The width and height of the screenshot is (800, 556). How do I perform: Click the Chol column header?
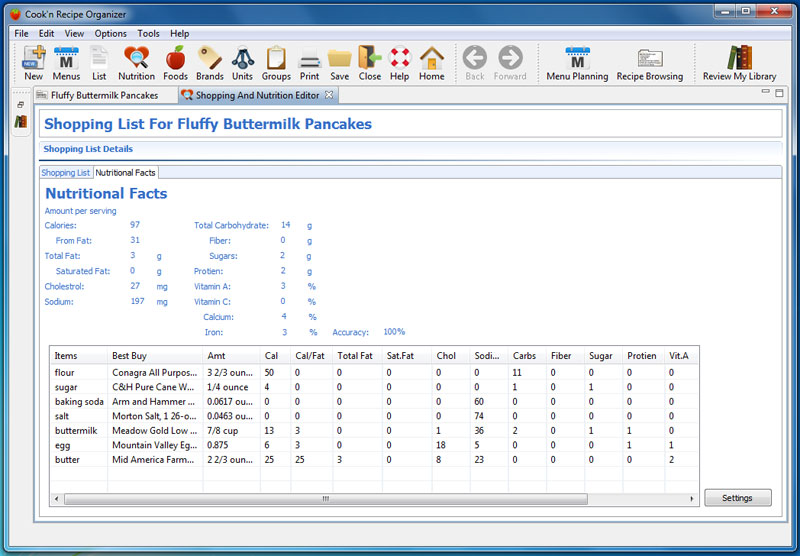451,356
